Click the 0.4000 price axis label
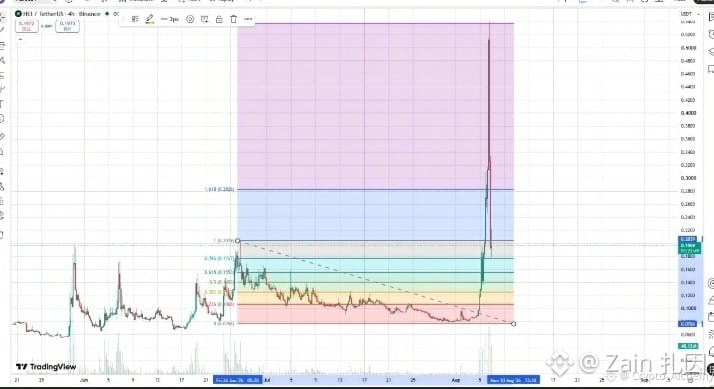Screen dimensions: 714x389 (x=688, y=113)
